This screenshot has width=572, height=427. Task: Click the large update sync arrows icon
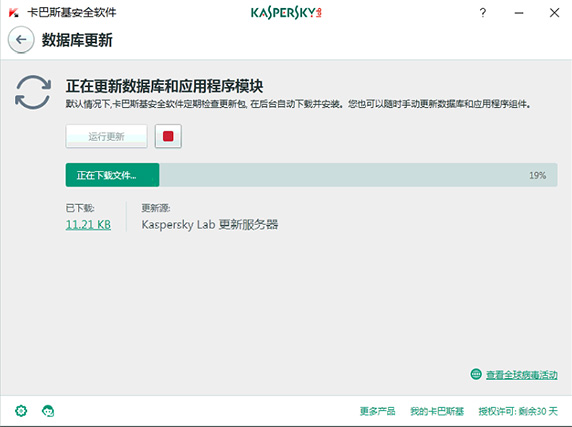point(33,92)
